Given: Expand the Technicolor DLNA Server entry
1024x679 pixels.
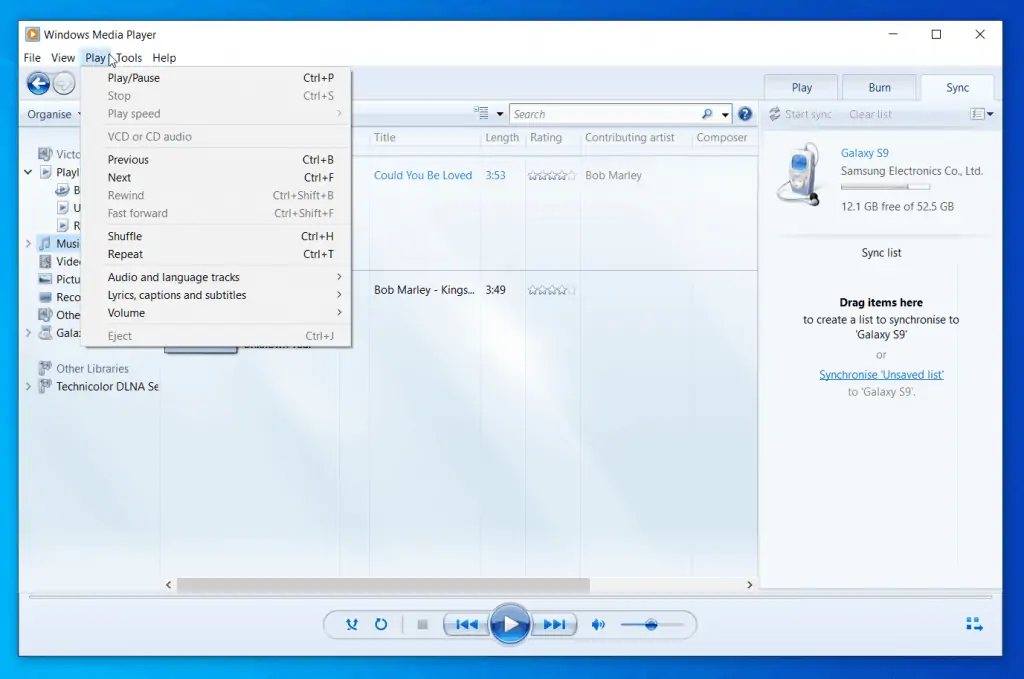Looking at the screenshot, I should [28, 386].
